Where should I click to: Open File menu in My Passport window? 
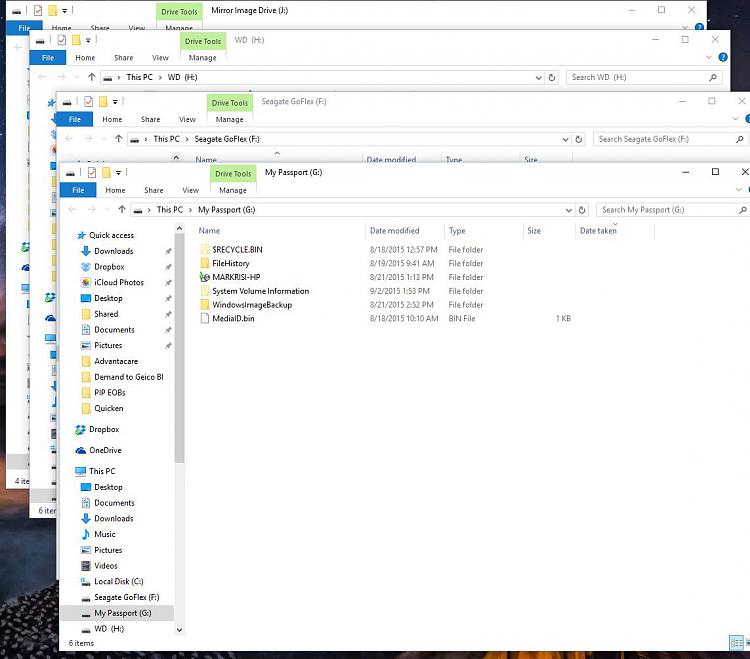pos(78,190)
